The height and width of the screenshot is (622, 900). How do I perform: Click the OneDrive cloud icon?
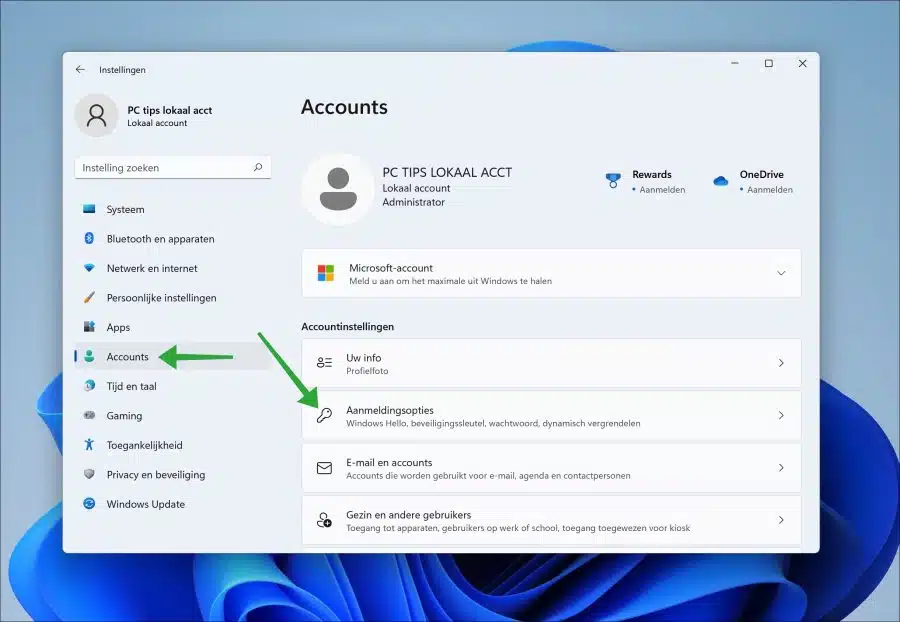click(x=720, y=181)
